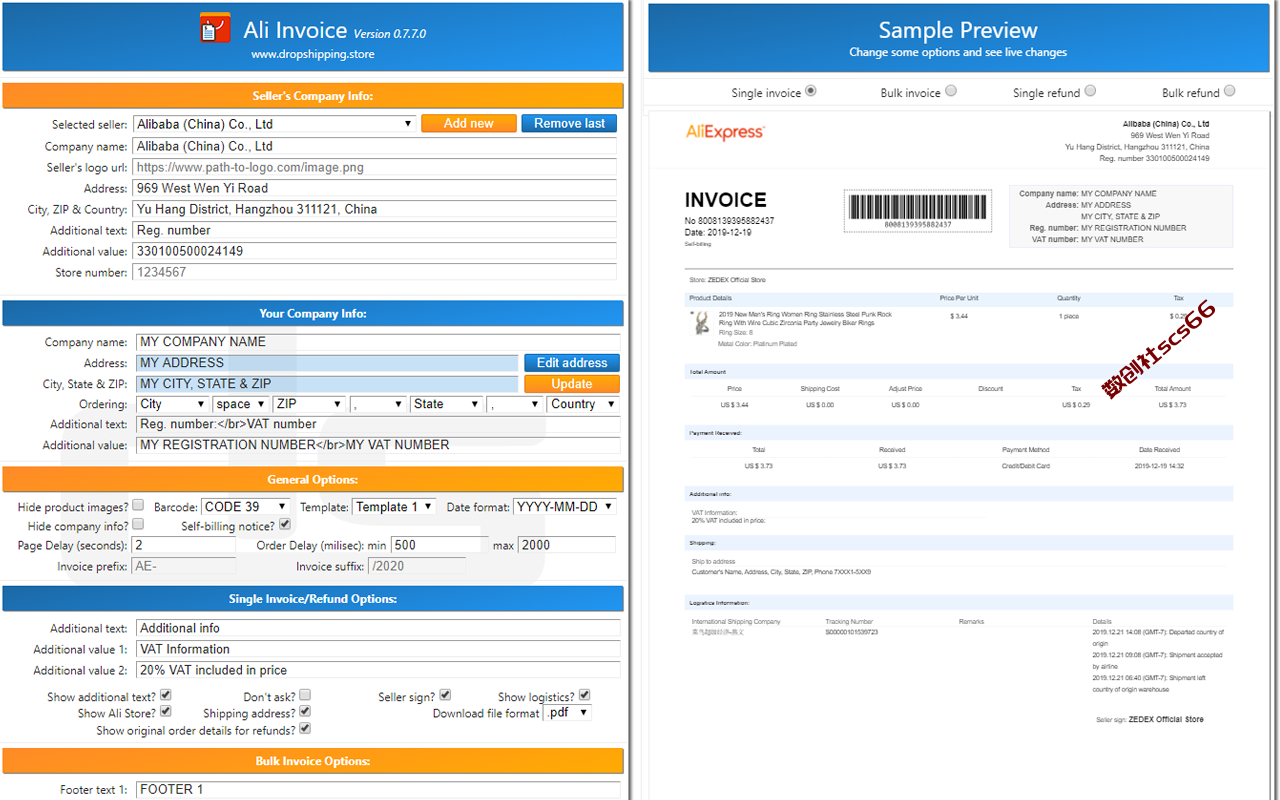Click the Remove last button
Viewport: 1280px width, 800px height.
point(569,123)
